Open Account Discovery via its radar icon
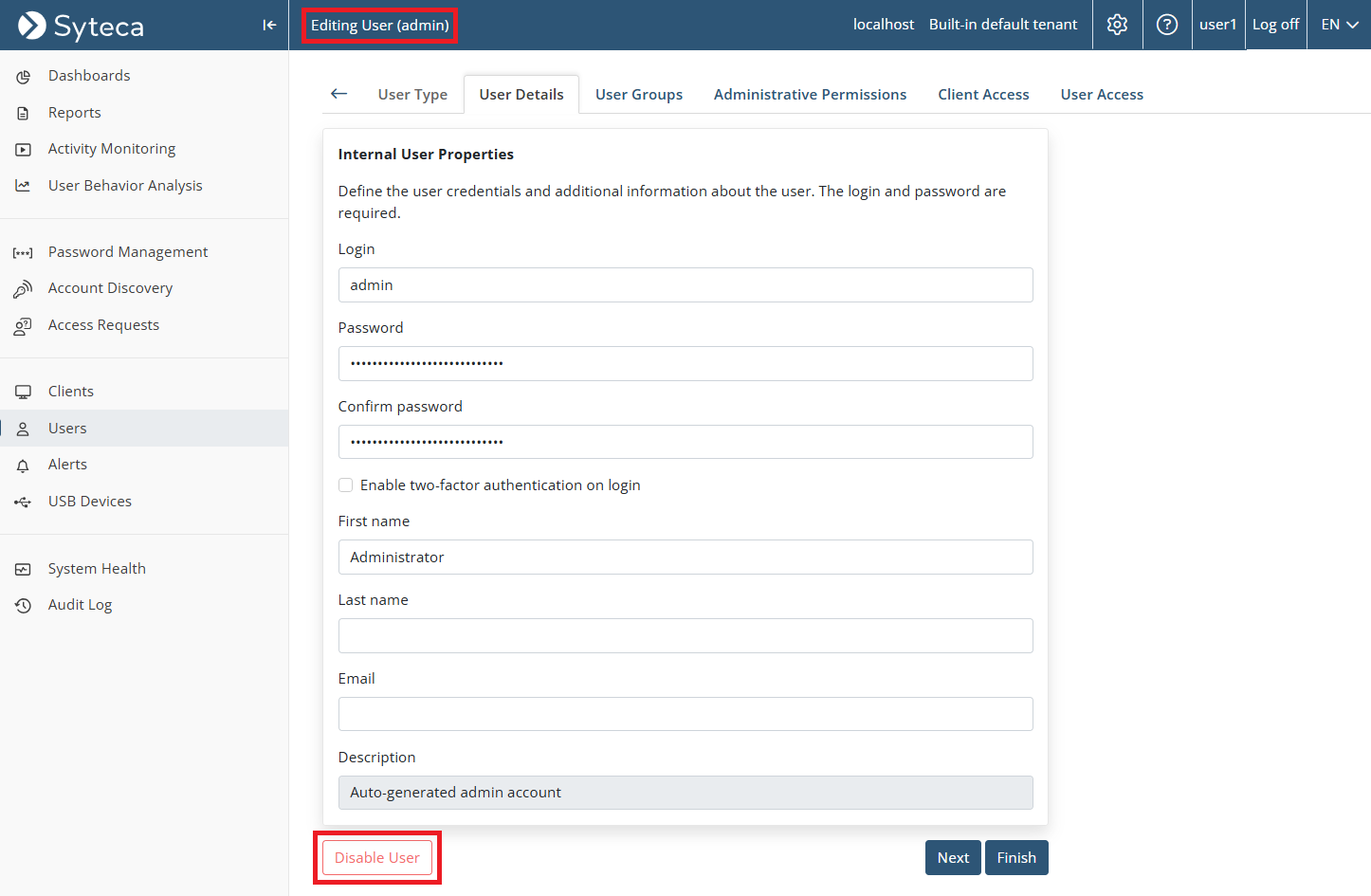1371x896 pixels. 23,289
